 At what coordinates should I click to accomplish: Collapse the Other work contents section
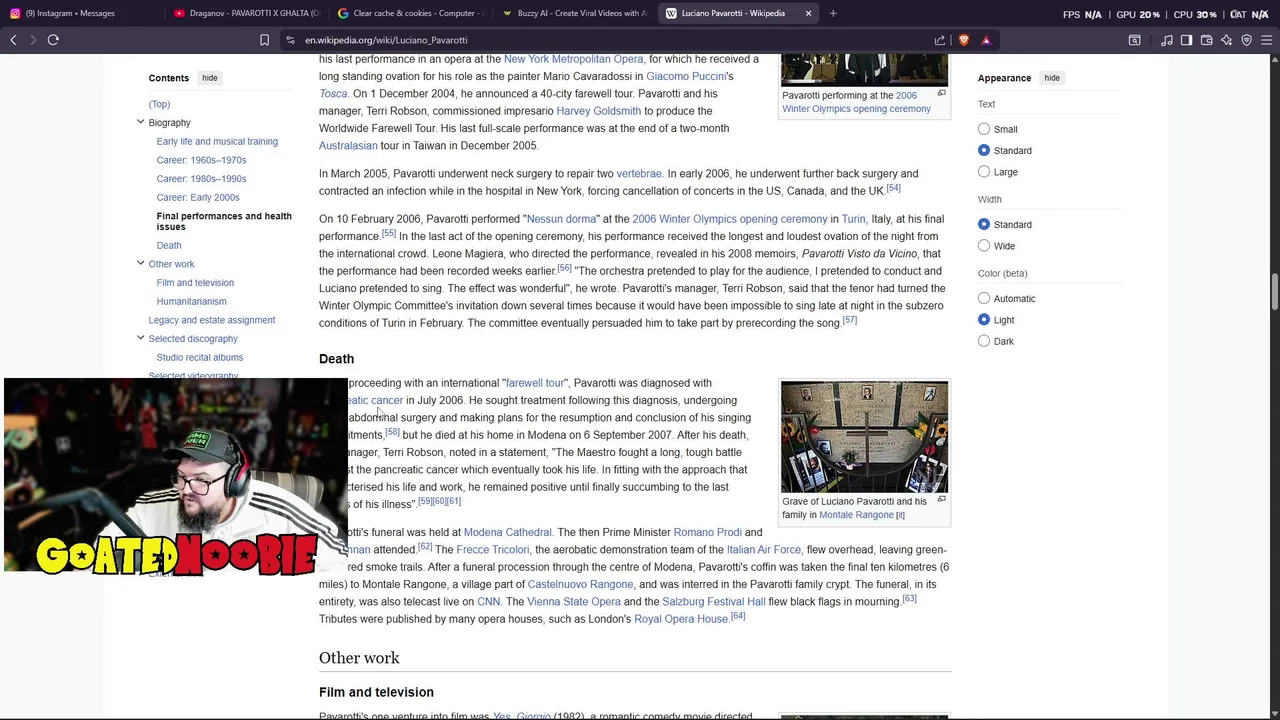[140, 263]
